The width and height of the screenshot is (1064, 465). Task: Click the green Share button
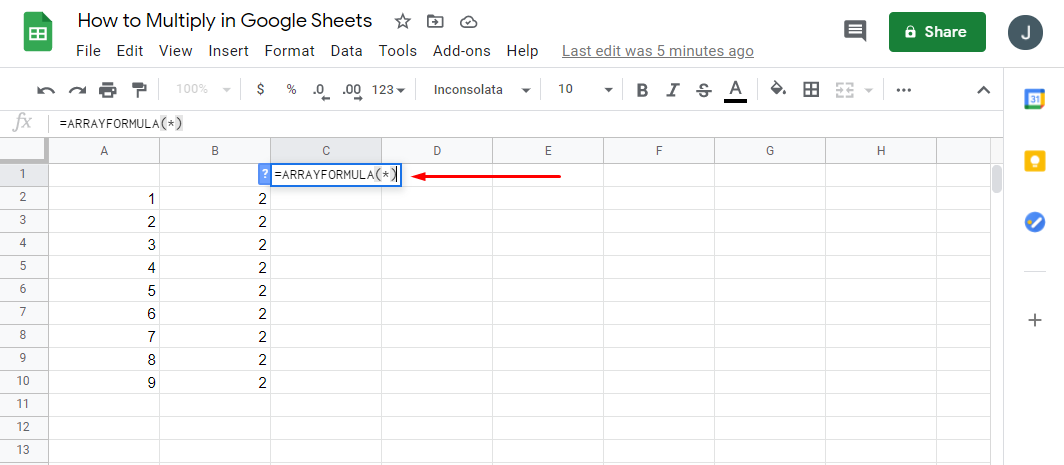click(937, 32)
